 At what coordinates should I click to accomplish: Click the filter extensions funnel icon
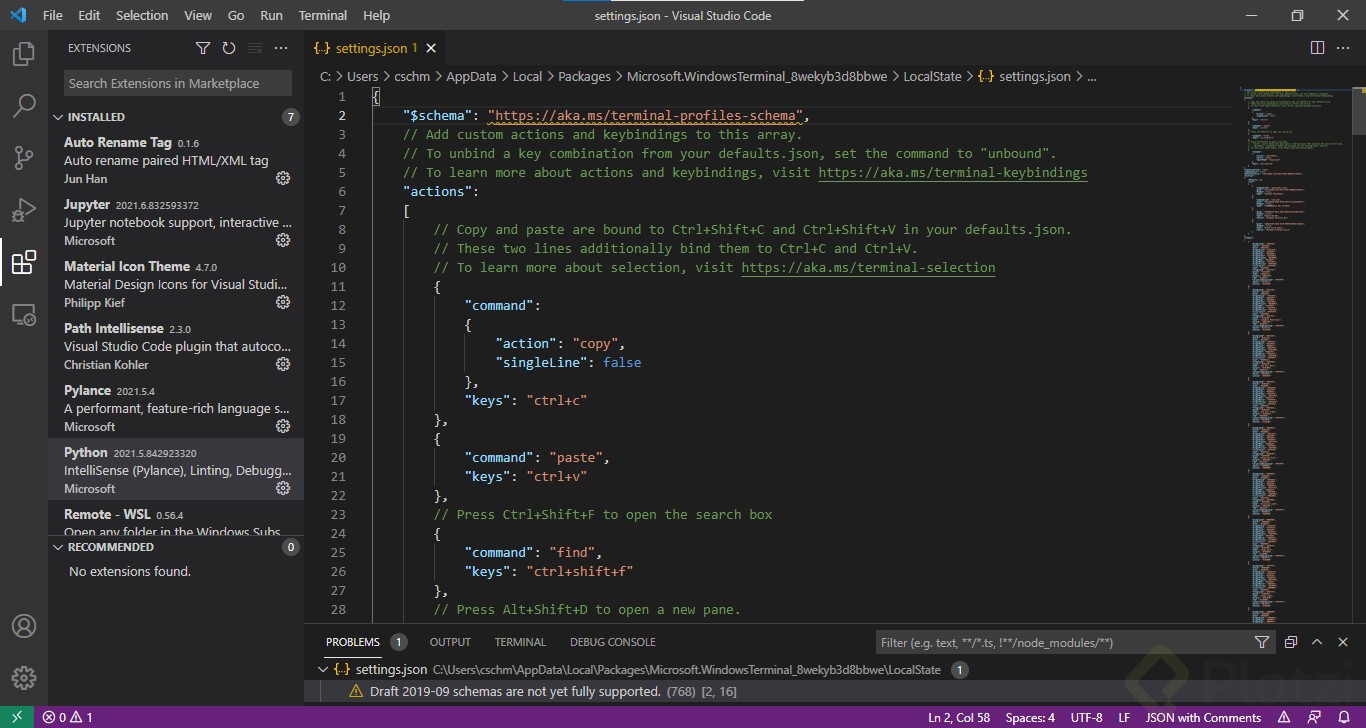[x=203, y=48]
